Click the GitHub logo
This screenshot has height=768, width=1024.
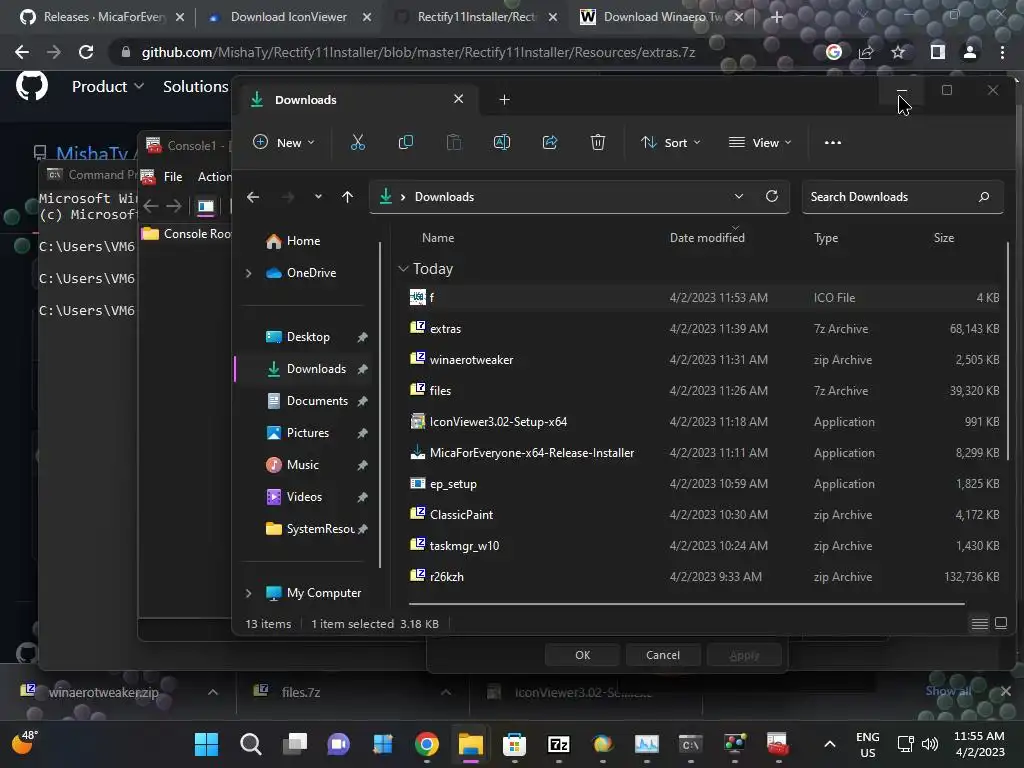31,86
